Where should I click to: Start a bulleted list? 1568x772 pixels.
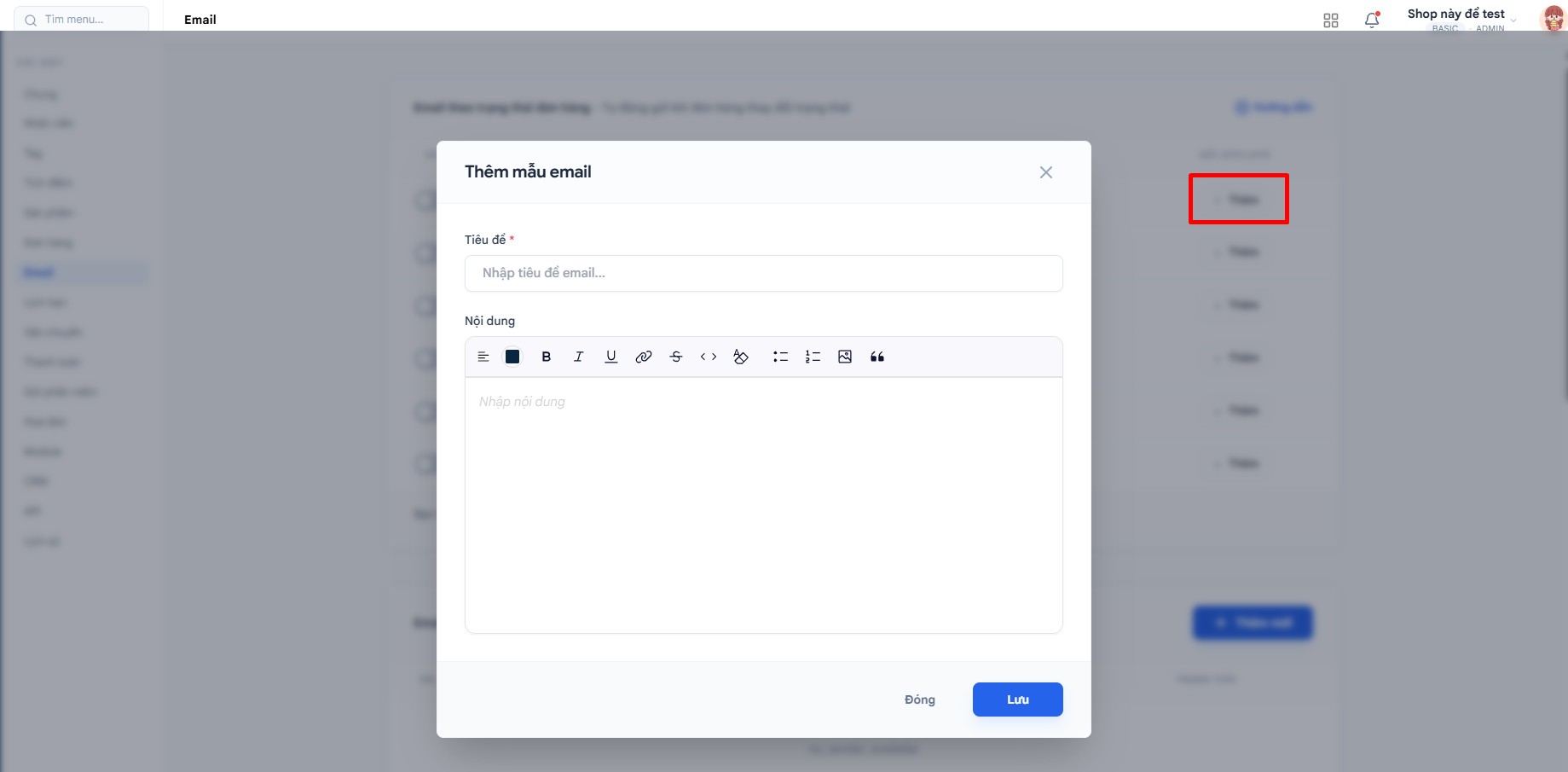780,357
